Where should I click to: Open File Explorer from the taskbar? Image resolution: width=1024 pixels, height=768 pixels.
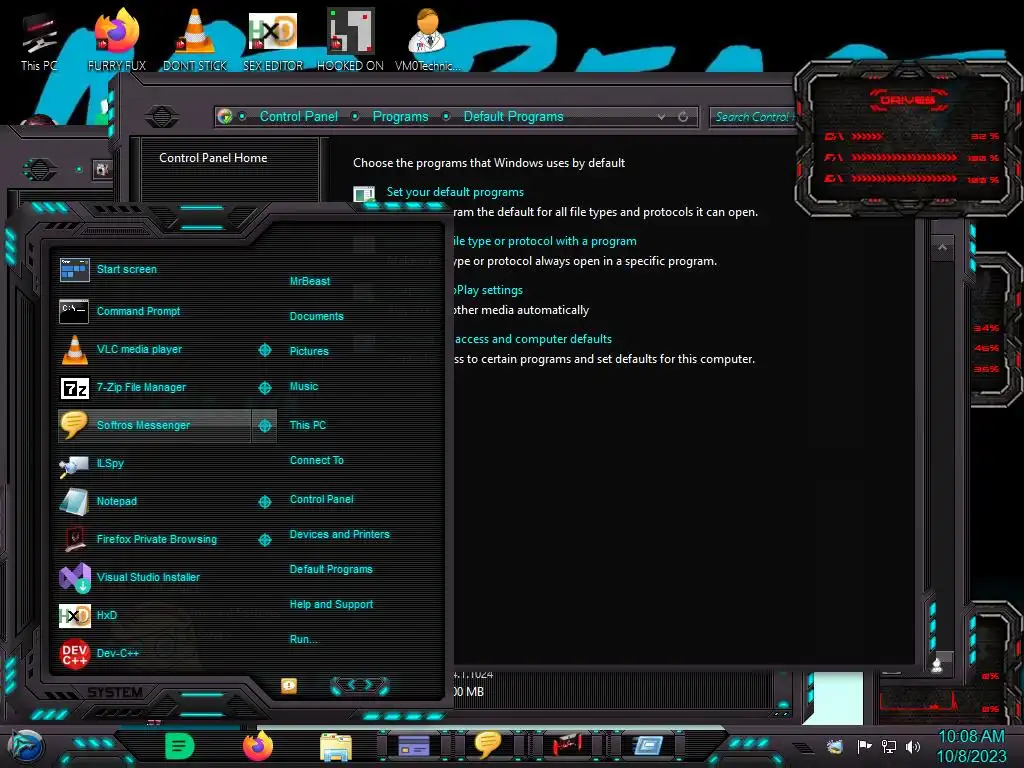point(336,747)
